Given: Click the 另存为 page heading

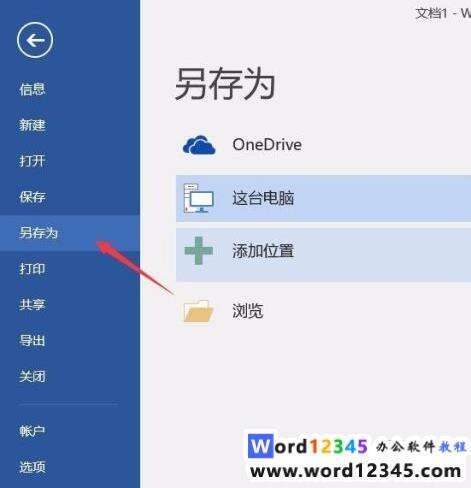Looking at the screenshot, I should click(x=225, y=83).
